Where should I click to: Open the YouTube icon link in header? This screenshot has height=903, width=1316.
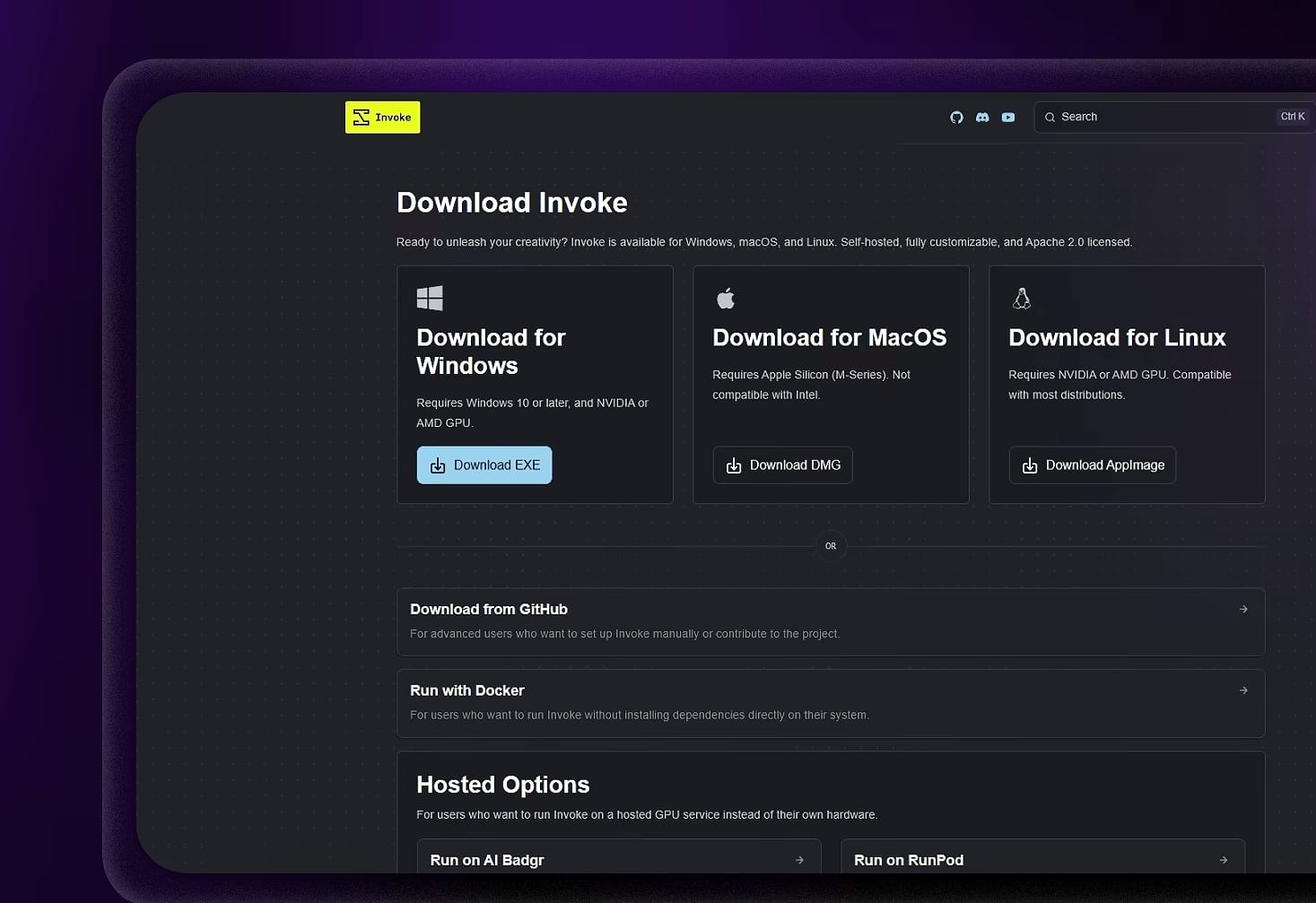(1008, 117)
